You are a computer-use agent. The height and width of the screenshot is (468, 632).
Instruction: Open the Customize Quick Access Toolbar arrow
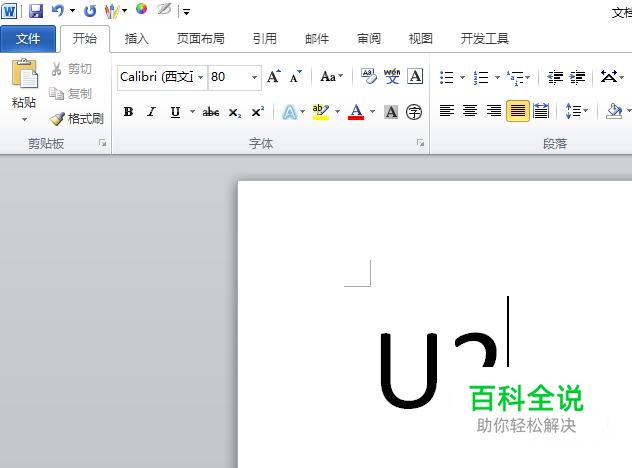186,12
